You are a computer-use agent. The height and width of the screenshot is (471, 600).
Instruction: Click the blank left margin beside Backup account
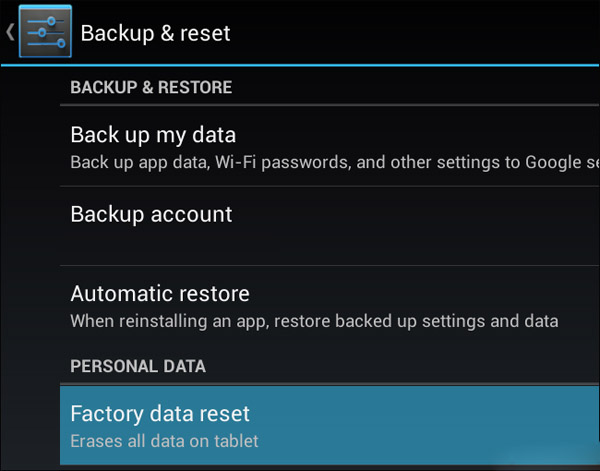click(30, 225)
